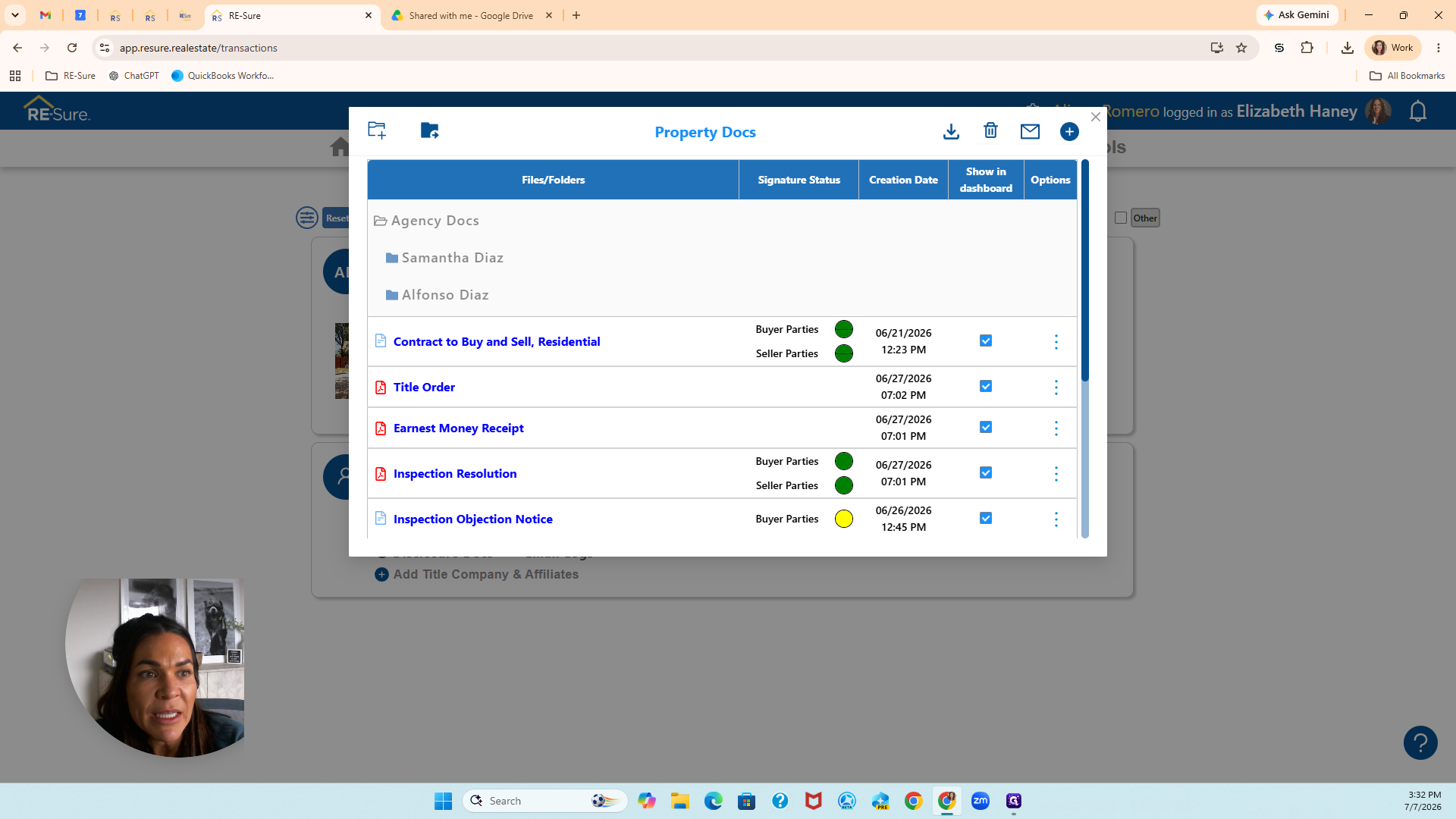The width and height of the screenshot is (1456, 819).
Task: Open the Title Order document
Action: pos(424,388)
